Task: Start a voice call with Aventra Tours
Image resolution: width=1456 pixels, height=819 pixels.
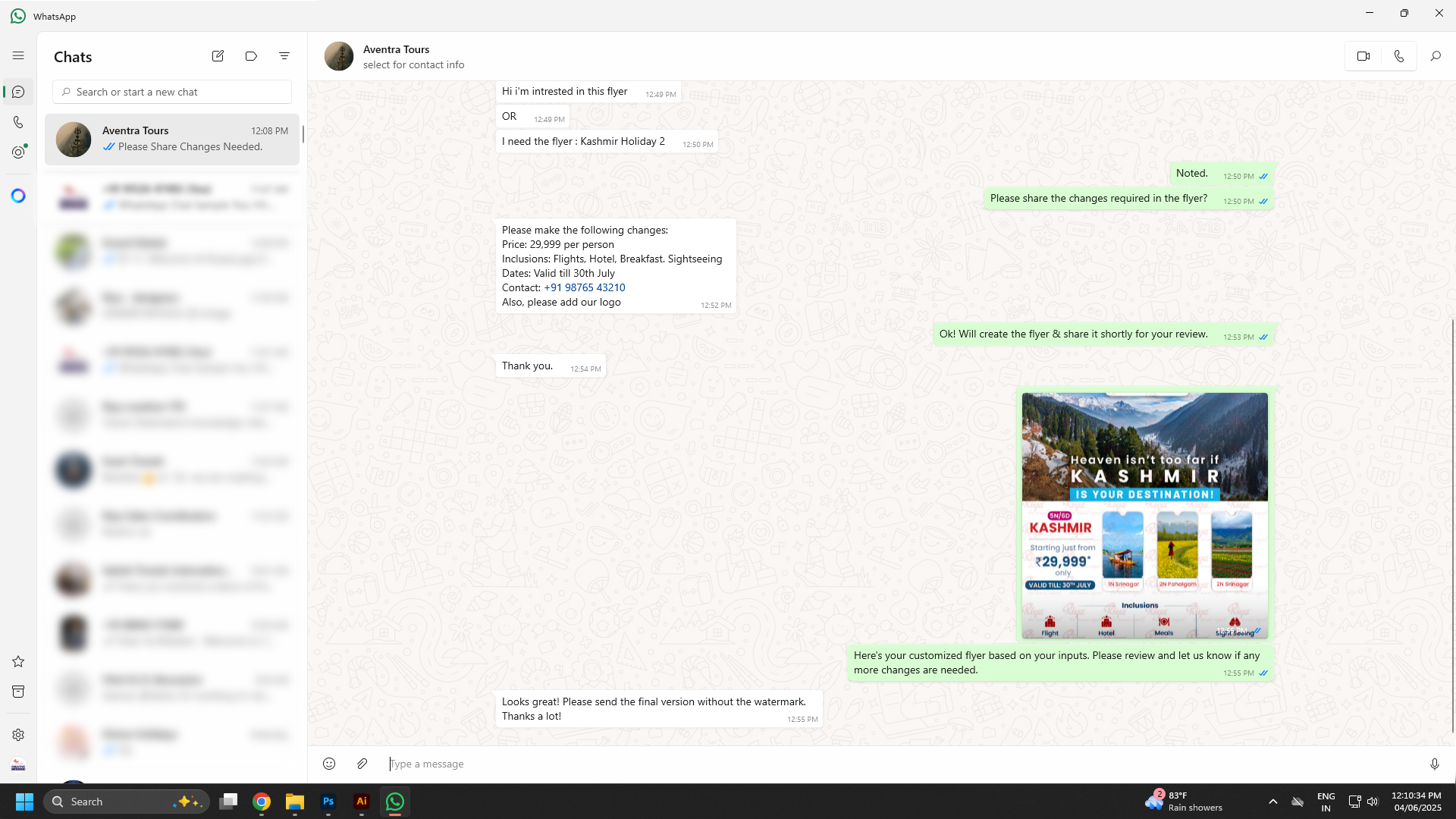Action: click(1399, 56)
